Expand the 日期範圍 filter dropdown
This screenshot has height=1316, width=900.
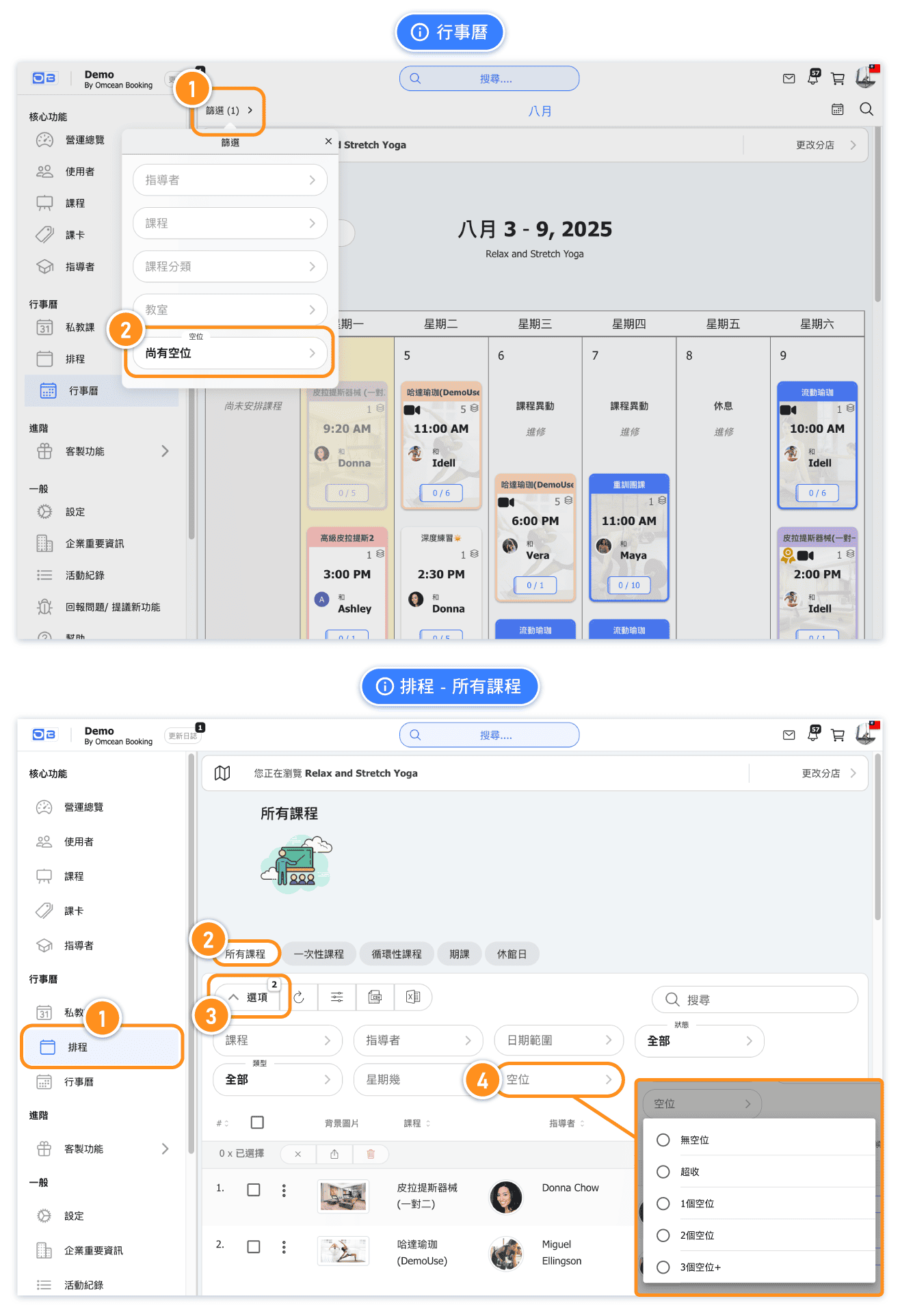(559, 1040)
